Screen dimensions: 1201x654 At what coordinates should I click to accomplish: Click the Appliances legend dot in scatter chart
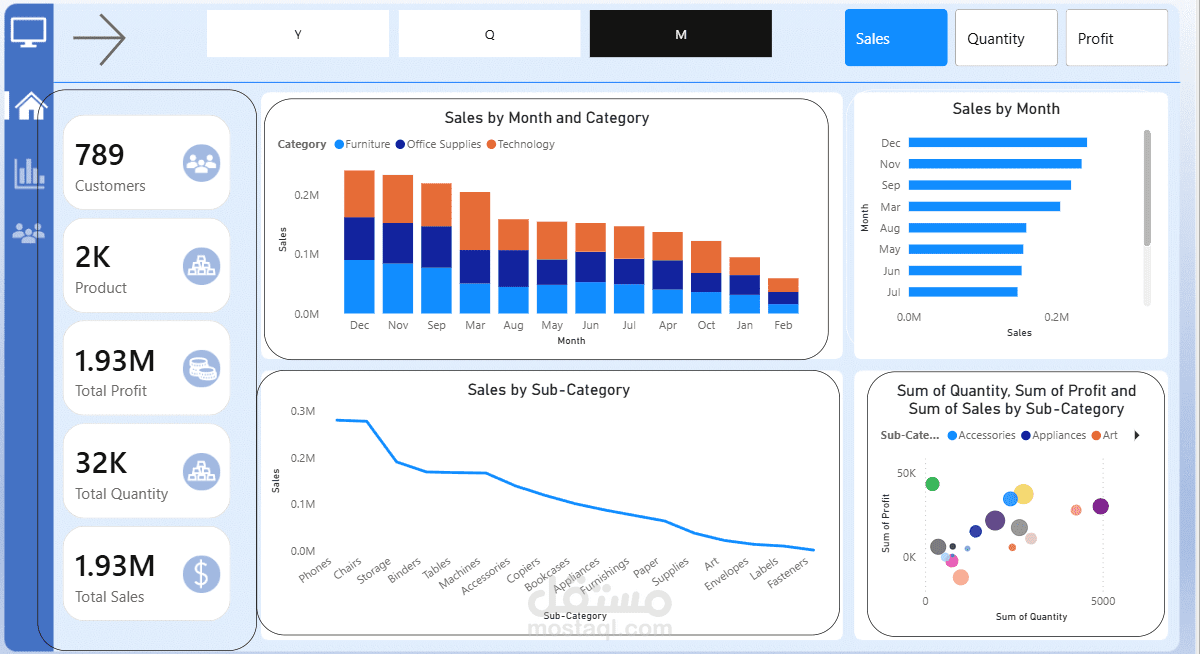click(1025, 436)
